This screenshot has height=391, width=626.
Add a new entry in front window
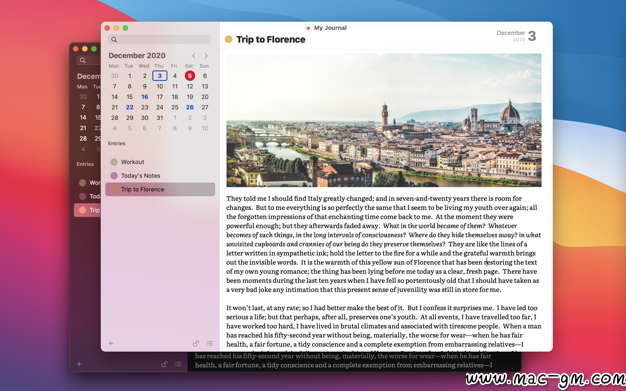point(111,343)
